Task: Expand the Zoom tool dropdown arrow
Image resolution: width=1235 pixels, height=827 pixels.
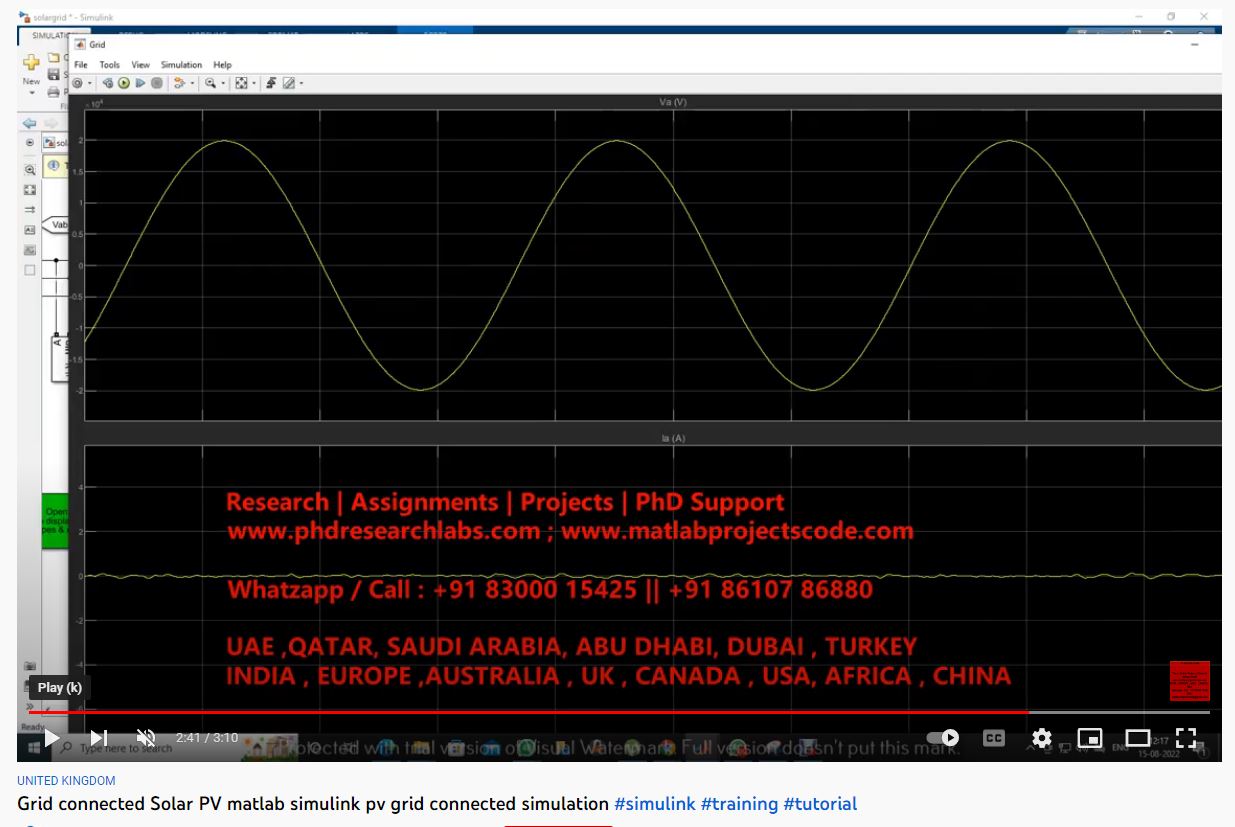Action: (223, 83)
